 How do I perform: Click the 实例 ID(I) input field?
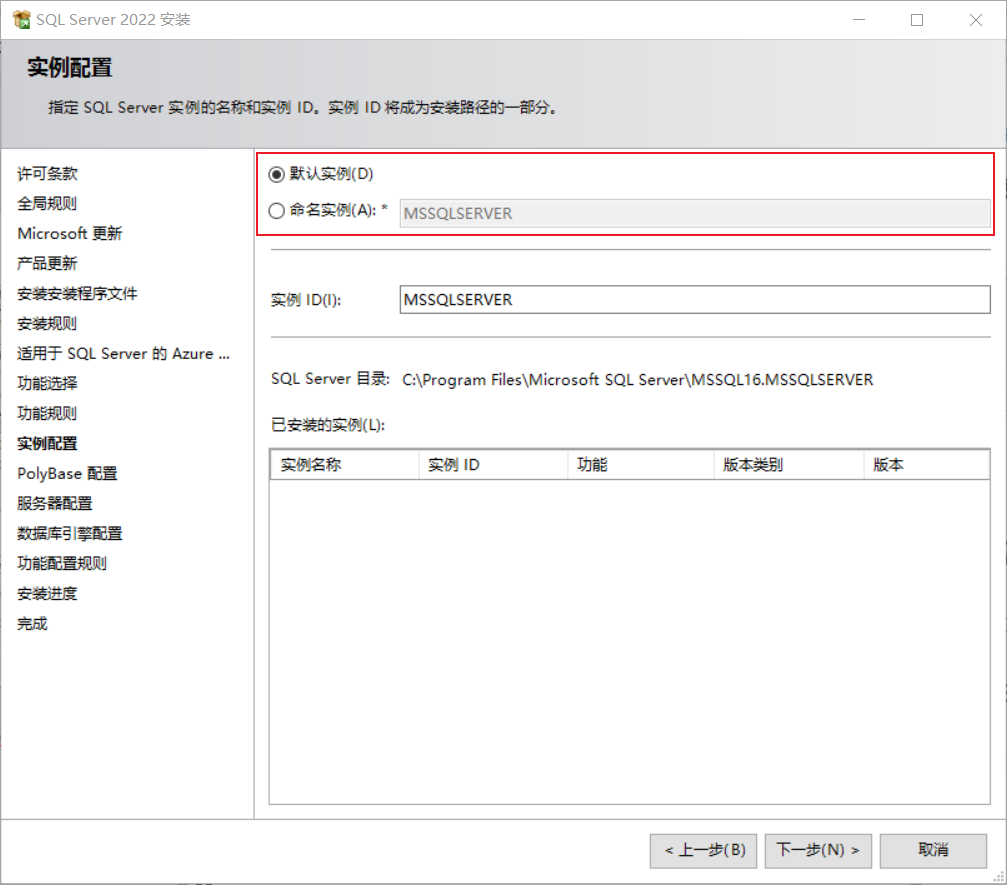pos(695,300)
